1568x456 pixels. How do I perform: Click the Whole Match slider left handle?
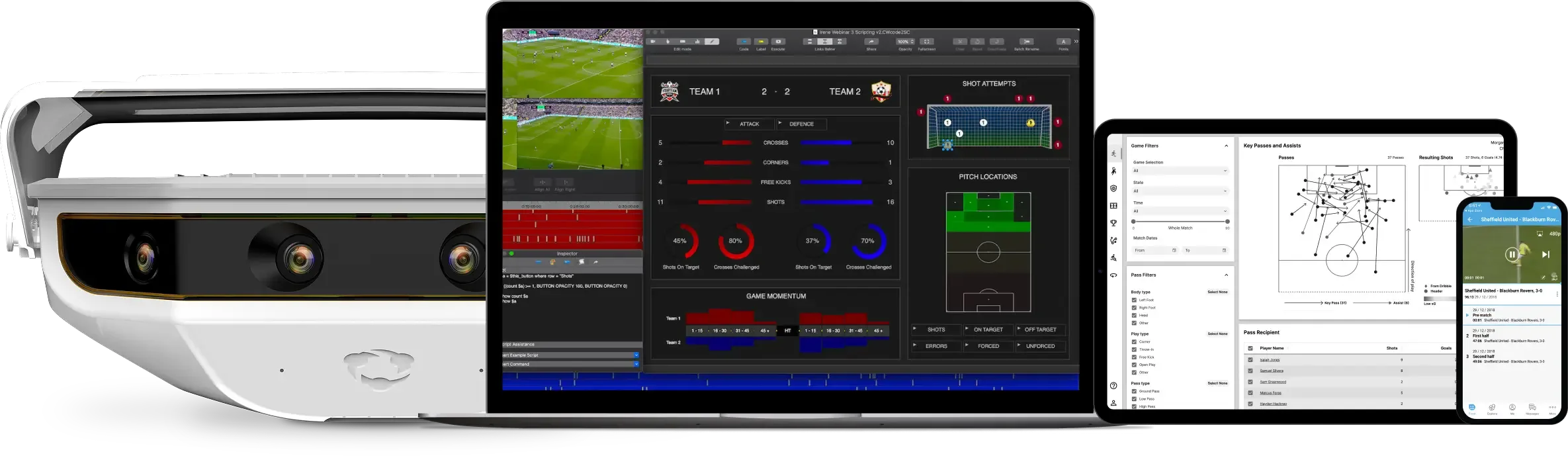1133,221
